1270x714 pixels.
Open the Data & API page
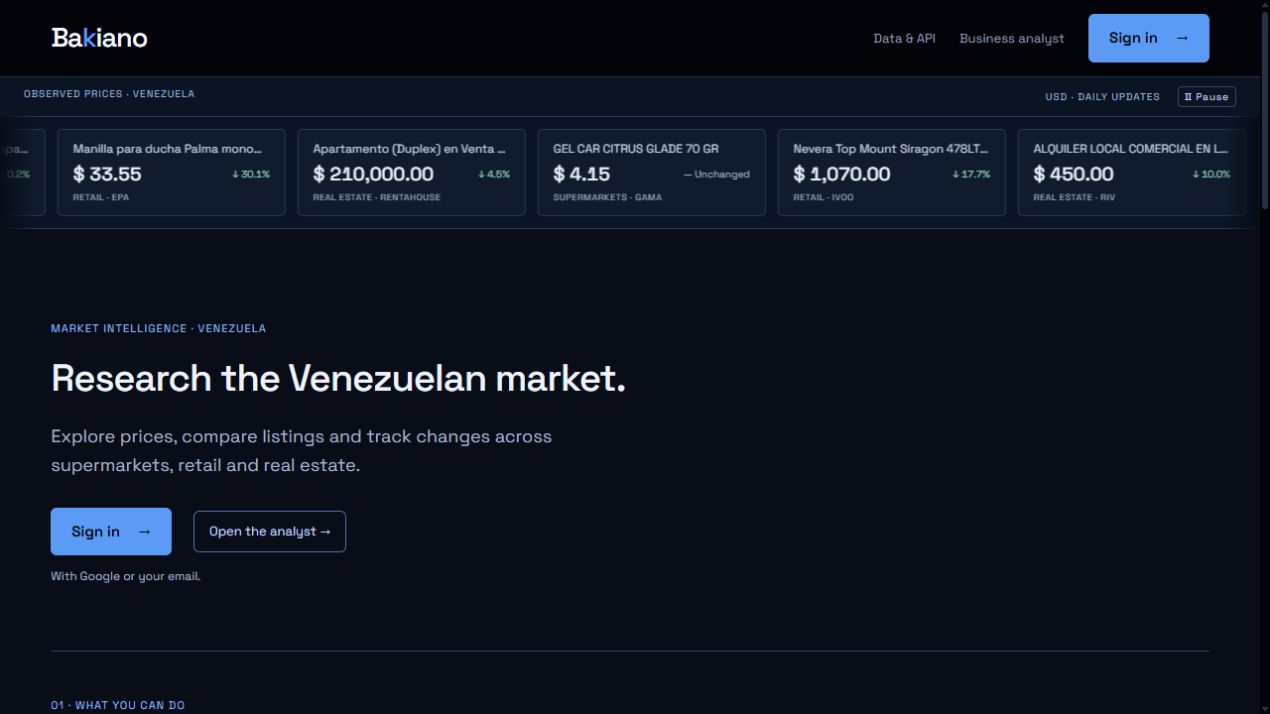[x=904, y=38]
